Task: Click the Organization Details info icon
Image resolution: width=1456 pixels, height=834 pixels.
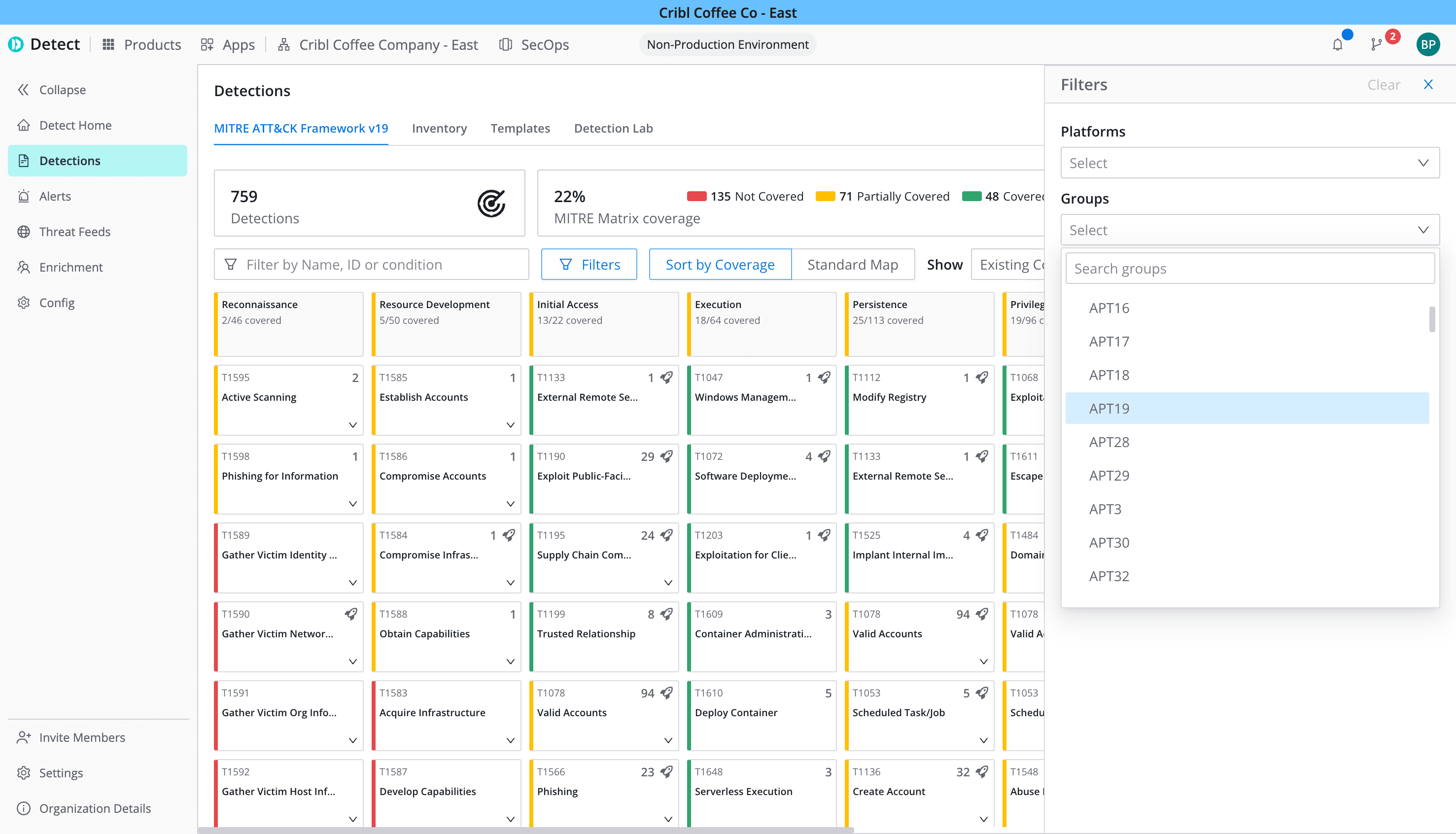Action: point(24,808)
